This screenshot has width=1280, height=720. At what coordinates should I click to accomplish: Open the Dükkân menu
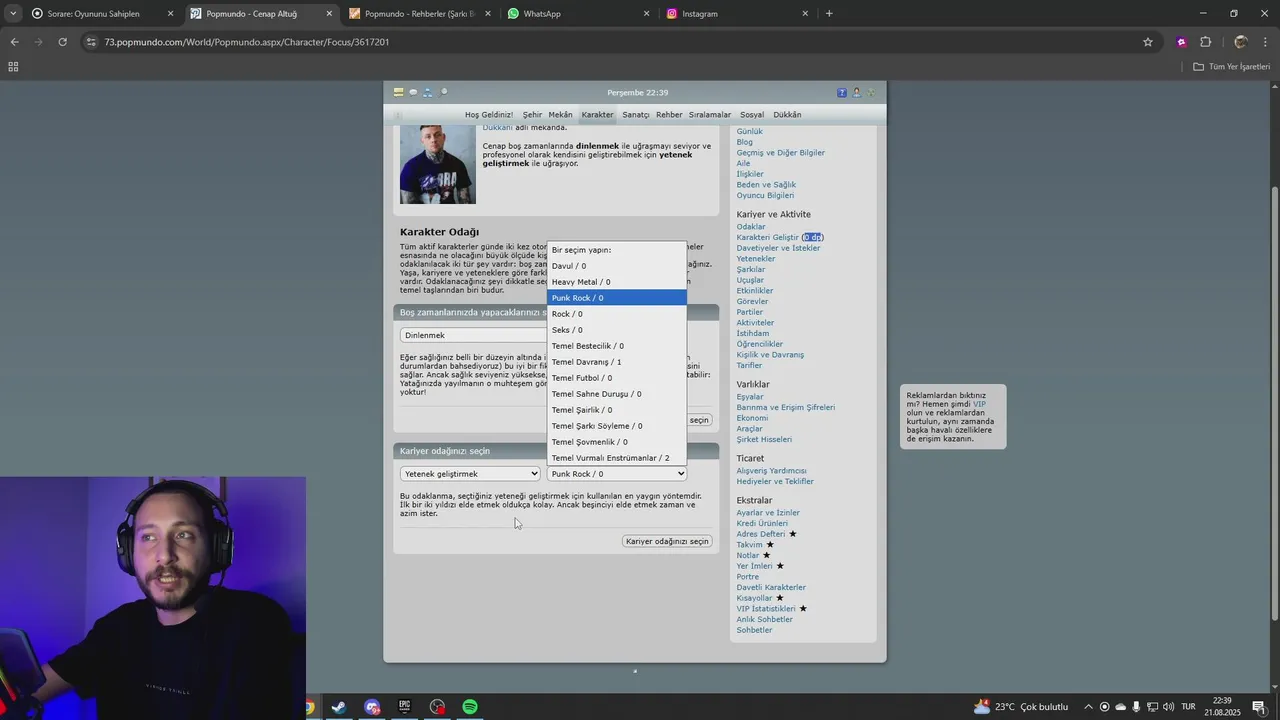click(x=787, y=115)
